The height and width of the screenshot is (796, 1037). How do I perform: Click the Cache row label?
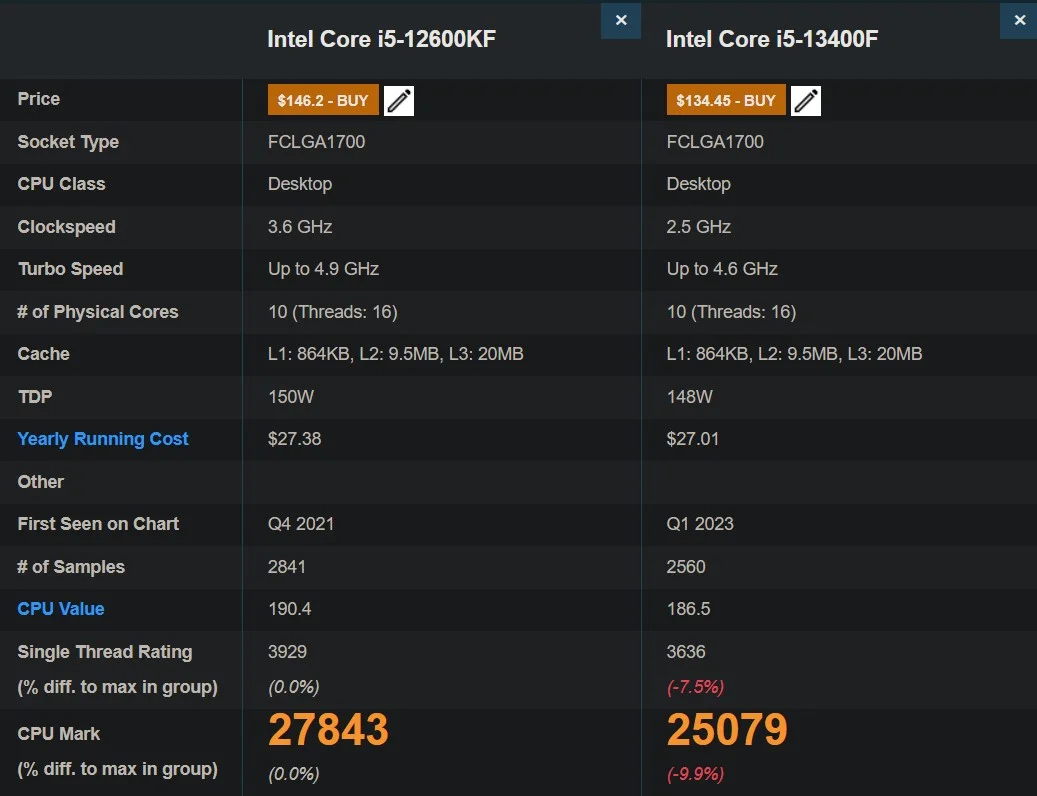43,354
